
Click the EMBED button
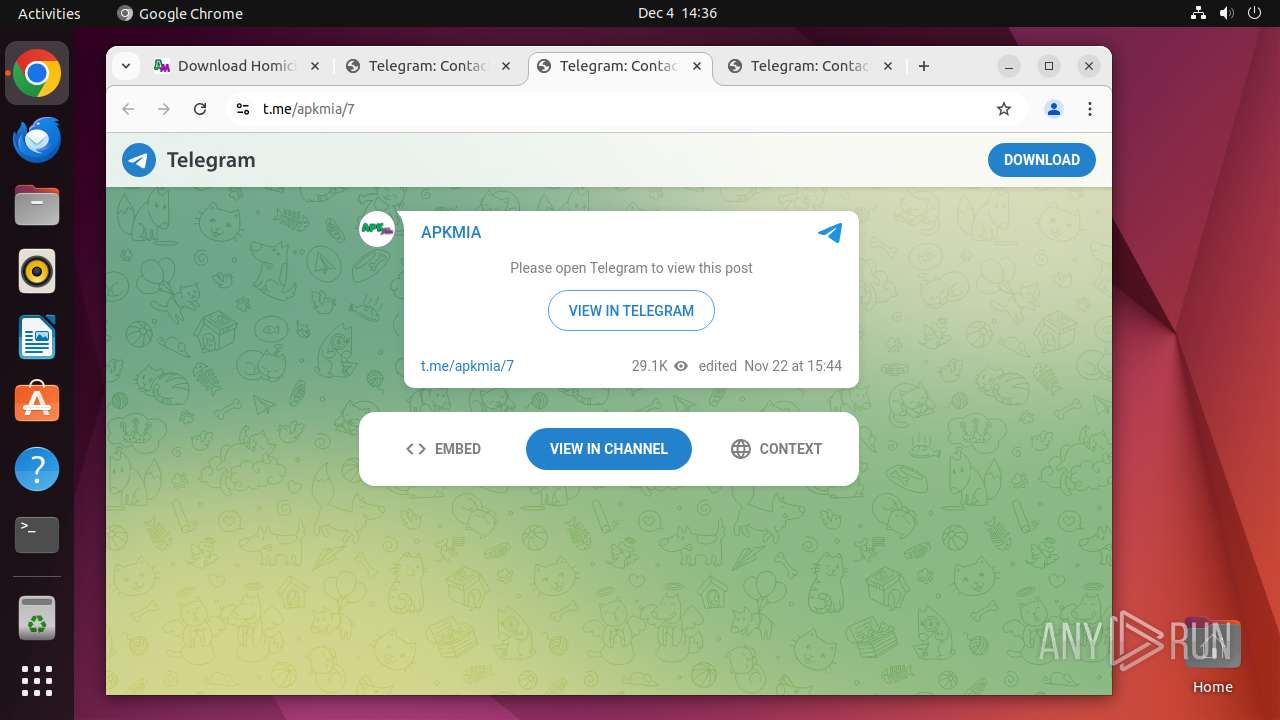443,449
